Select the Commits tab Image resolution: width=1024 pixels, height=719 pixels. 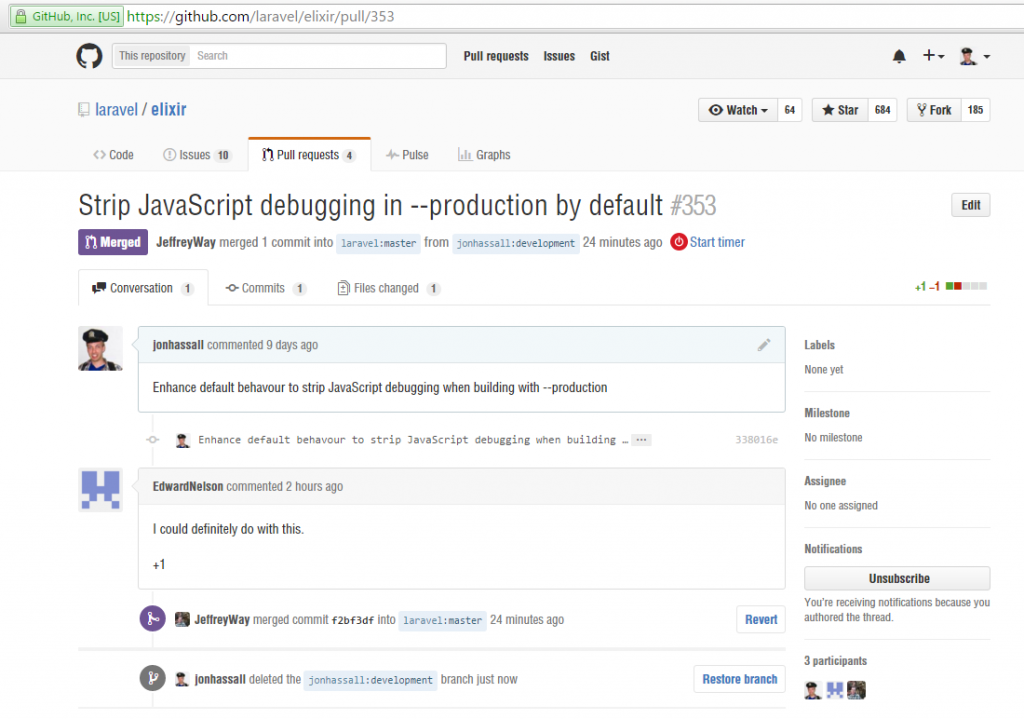[265, 288]
